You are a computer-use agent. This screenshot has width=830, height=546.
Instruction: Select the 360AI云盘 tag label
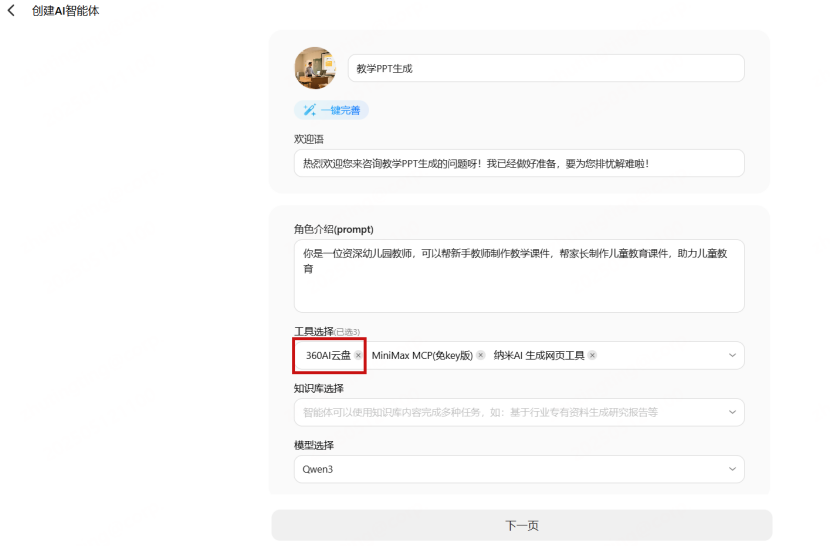[x=328, y=355]
